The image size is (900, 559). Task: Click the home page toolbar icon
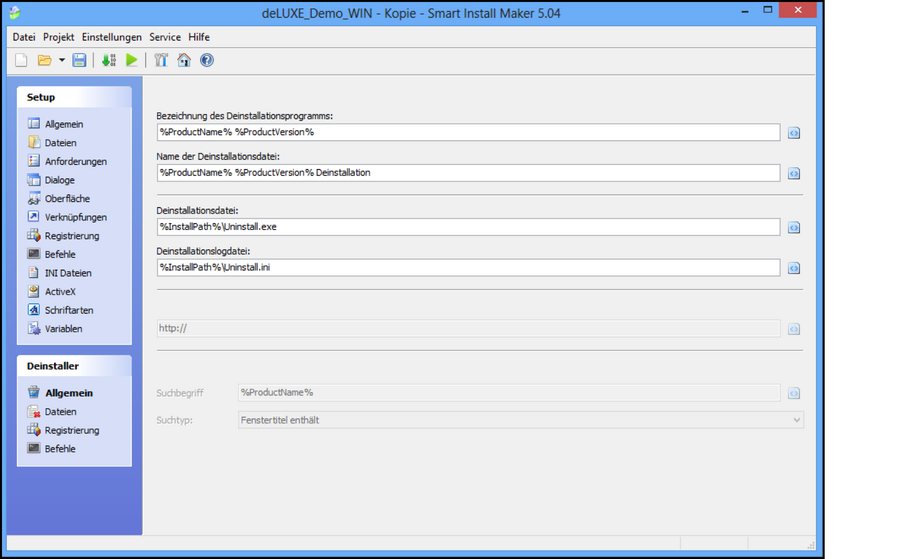point(184,60)
